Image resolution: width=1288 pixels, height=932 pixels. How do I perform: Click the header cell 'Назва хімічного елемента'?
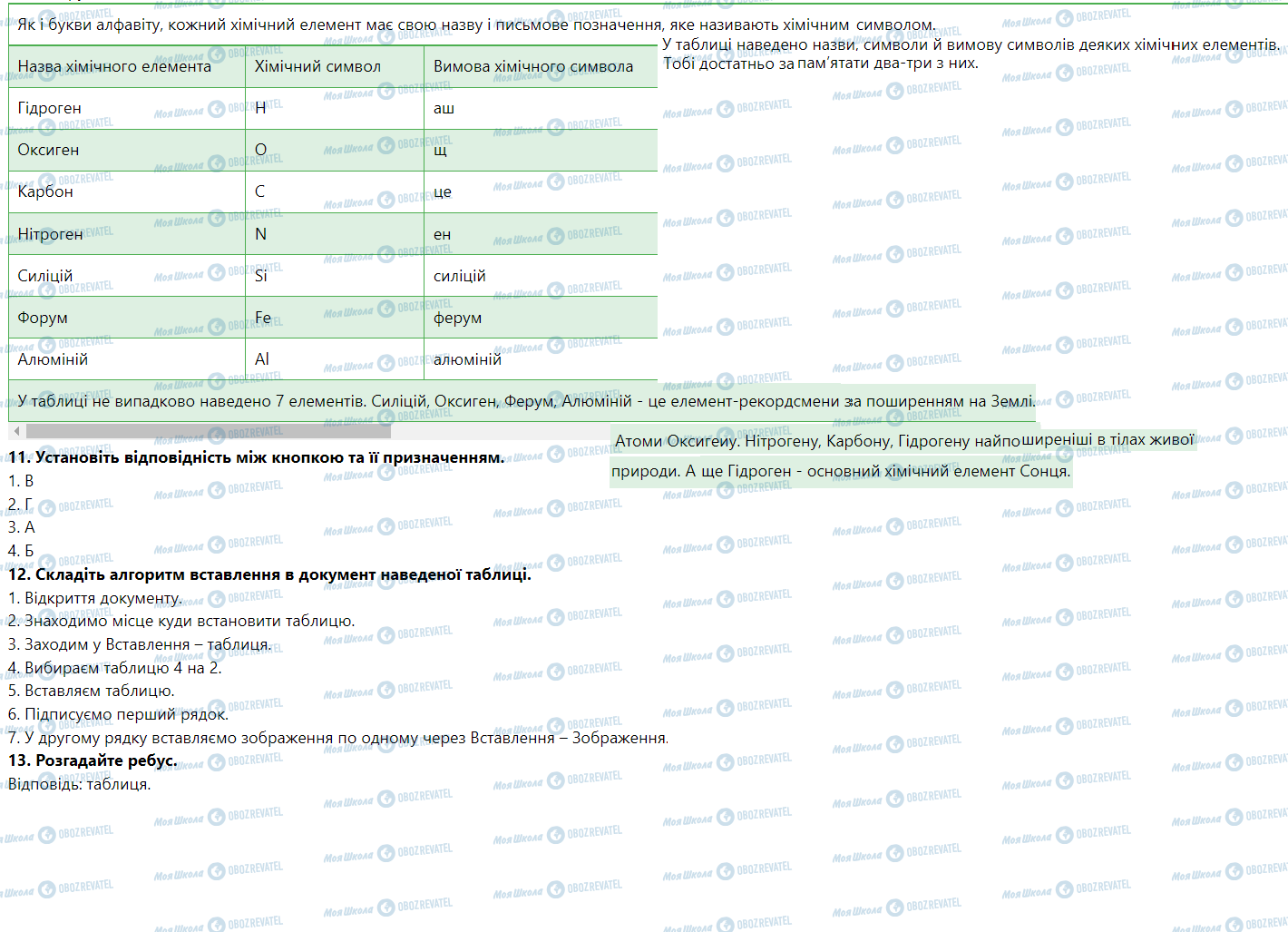point(127,66)
